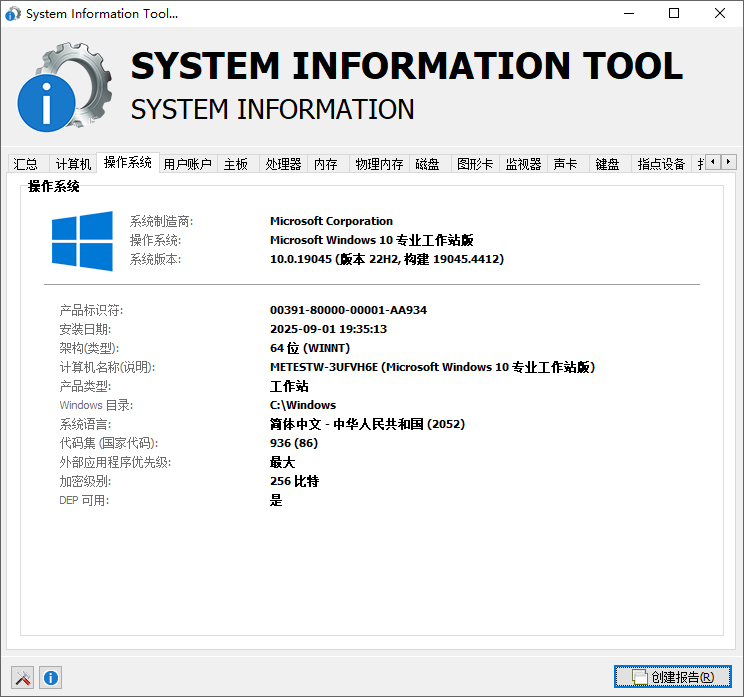Screen dimensions: 744x697
Task: Click the 操作系统 group box title
Action: (54, 186)
